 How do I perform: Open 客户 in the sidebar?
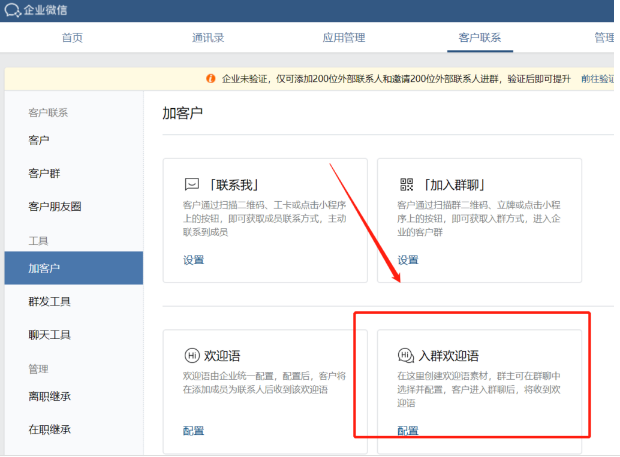pos(39,140)
